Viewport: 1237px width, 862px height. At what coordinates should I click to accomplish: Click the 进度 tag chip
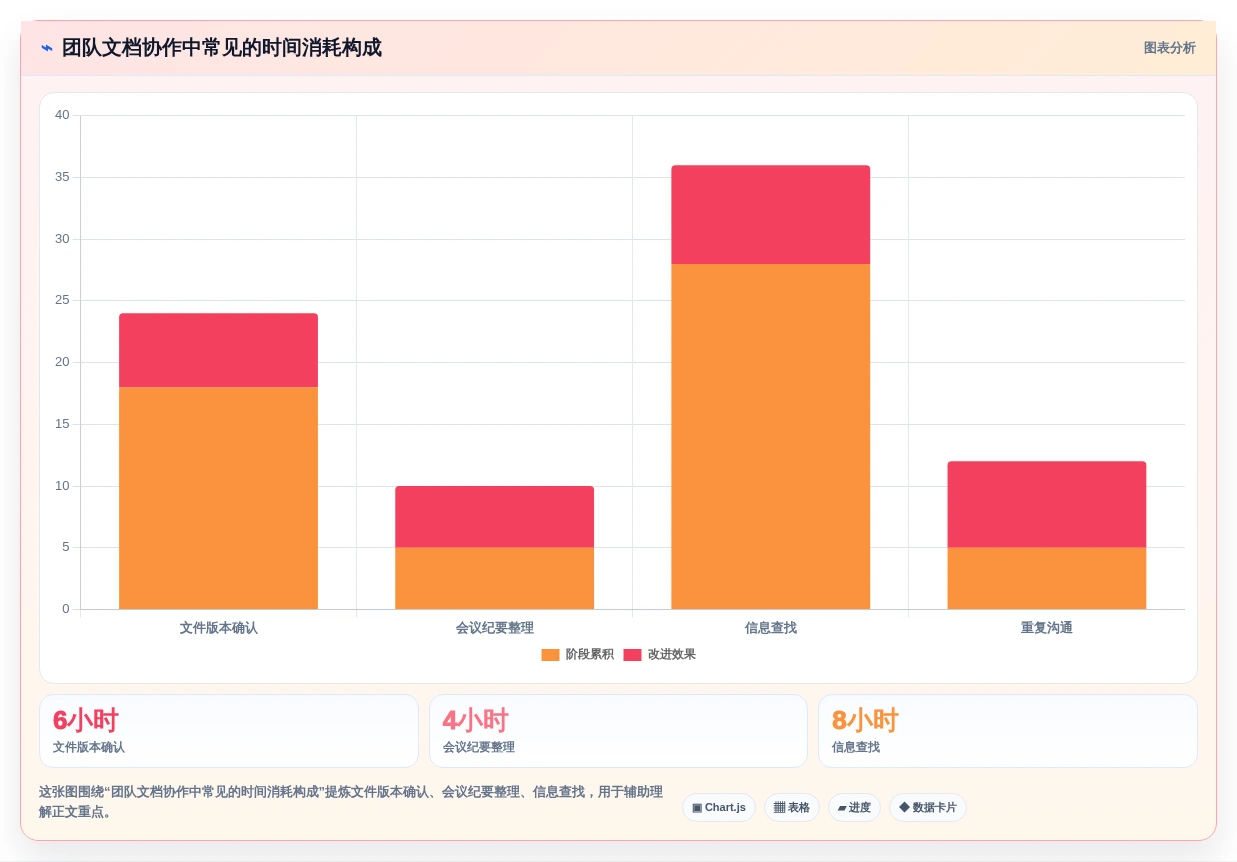coord(854,808)
